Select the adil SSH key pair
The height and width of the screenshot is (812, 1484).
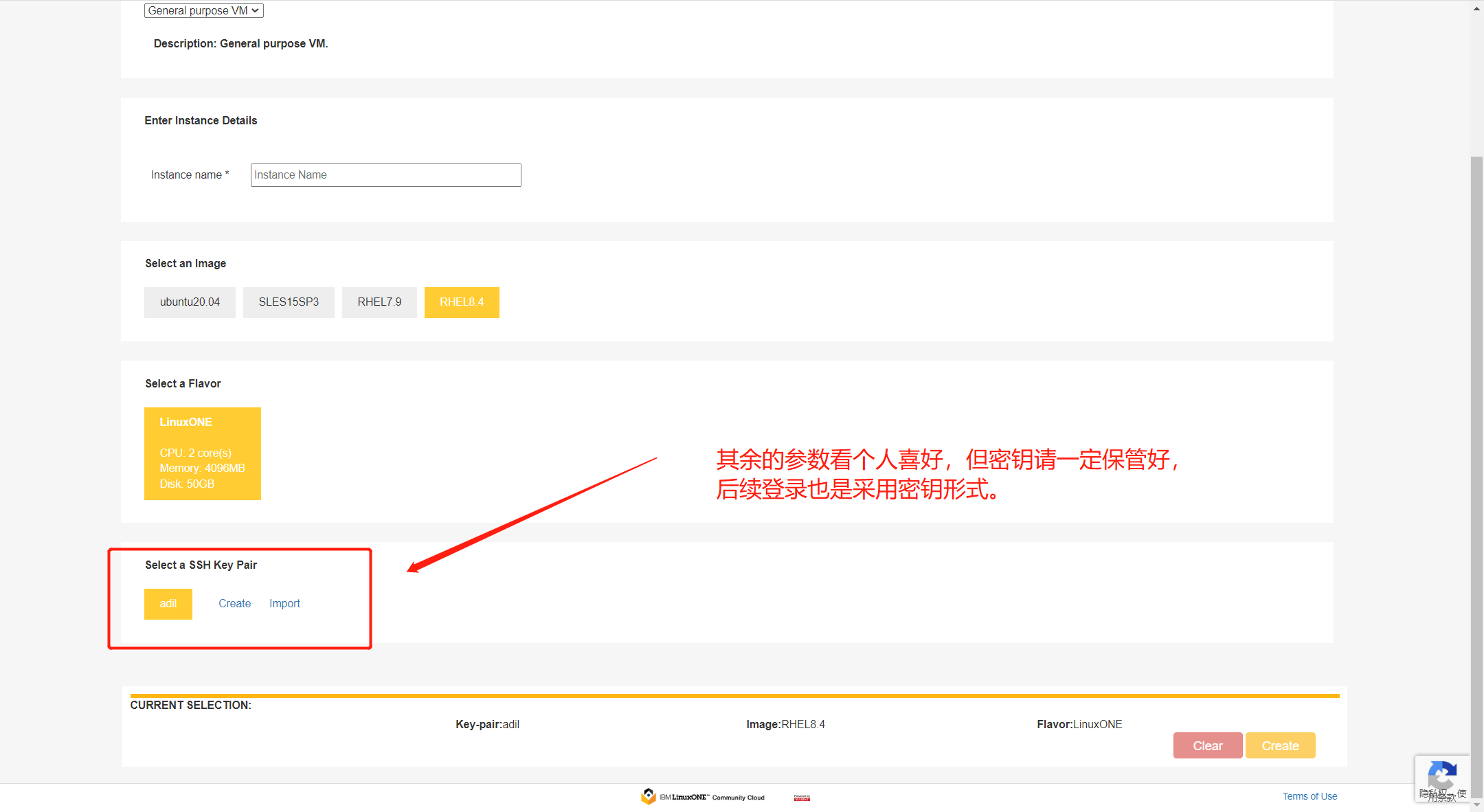pyautogui.click(x=168, y=604)
